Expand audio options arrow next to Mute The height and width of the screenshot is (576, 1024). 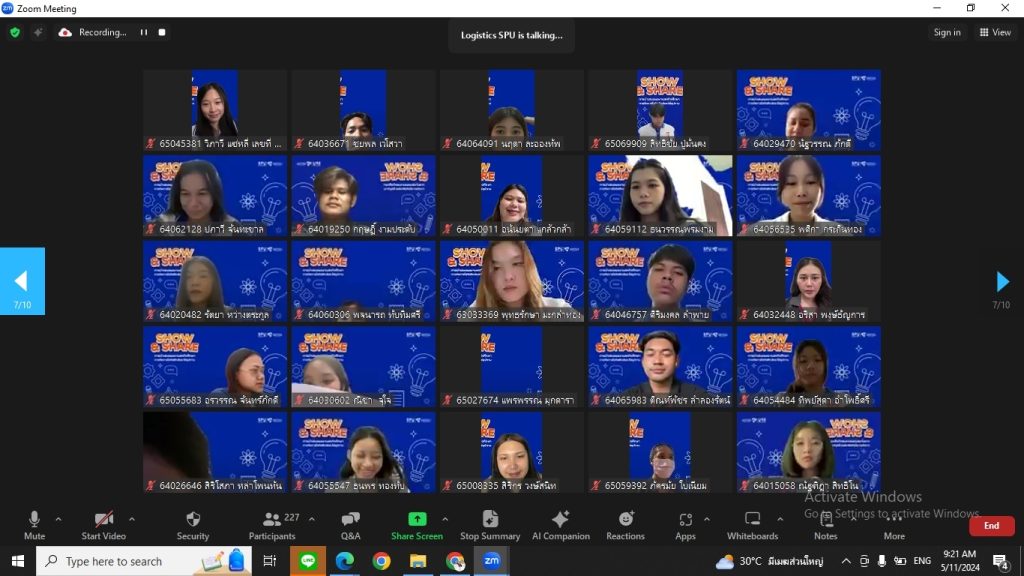coord(58,519)
